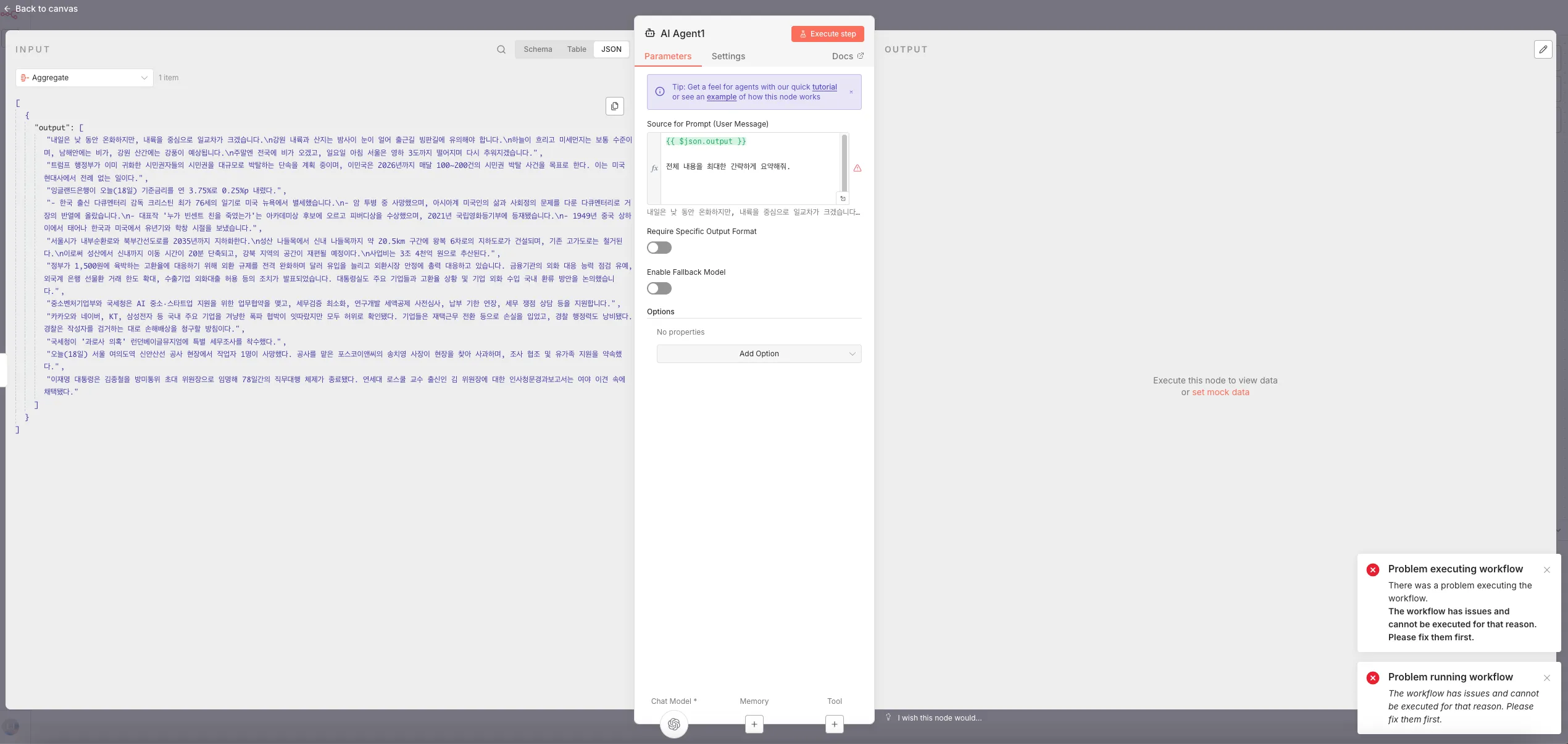This screenshot has width=1568, height=744.
Task: Switch input view to Table
Action: pyautogui.click(x=577, y=49)
